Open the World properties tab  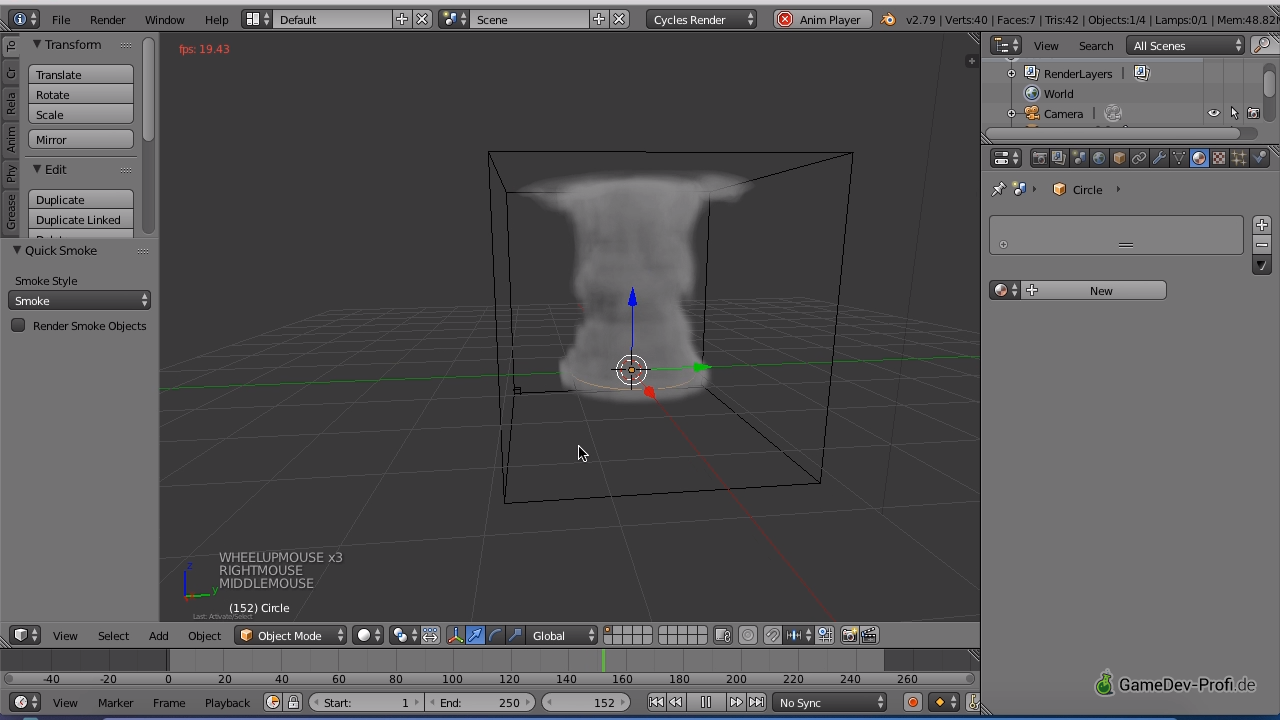1099,158
